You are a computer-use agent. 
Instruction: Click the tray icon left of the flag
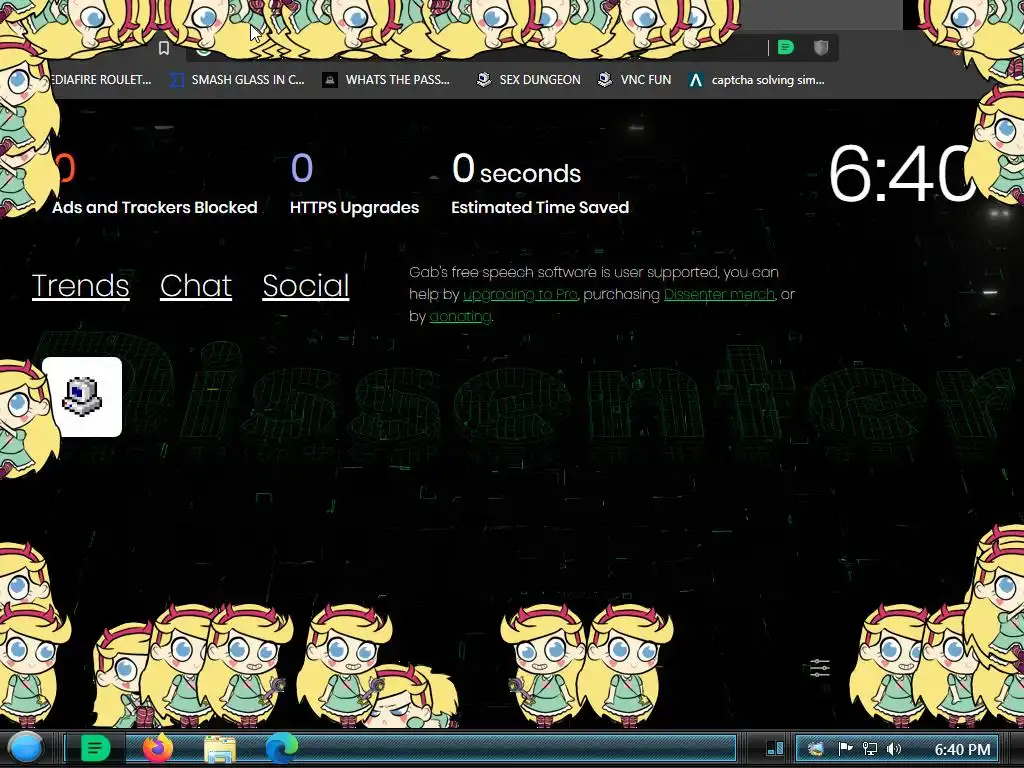(x=816, y=749)
